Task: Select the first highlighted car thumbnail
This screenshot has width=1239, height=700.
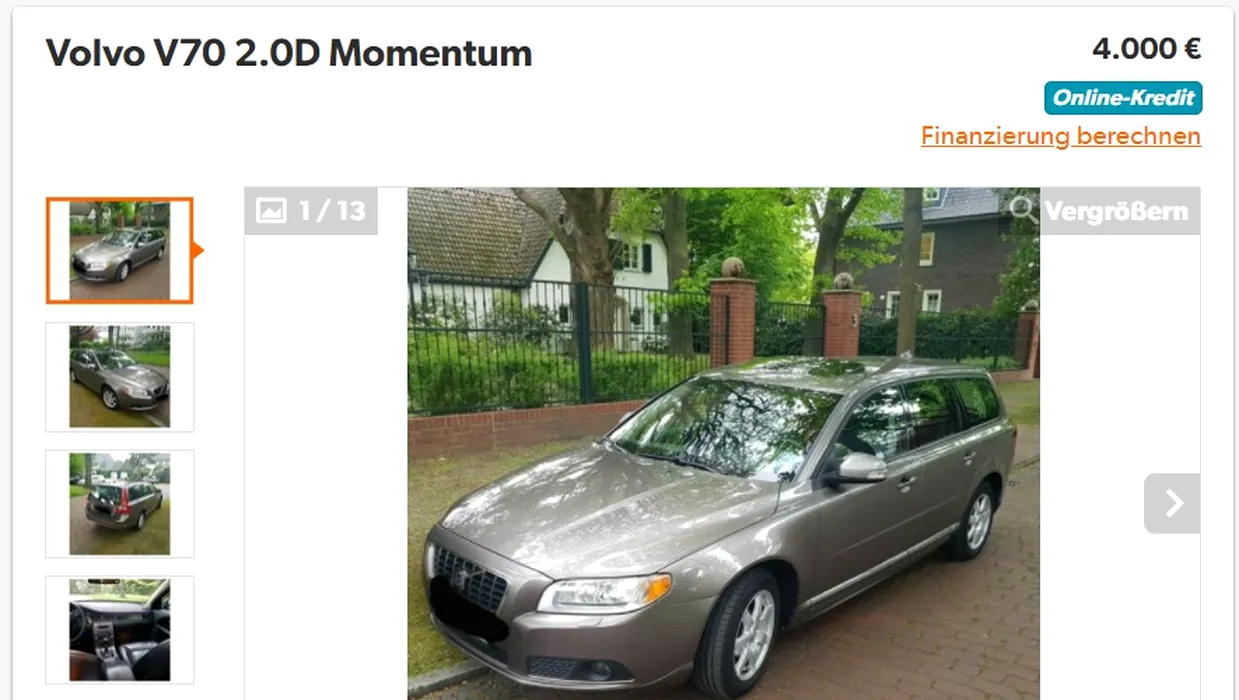Action: [x=119, y=250]
